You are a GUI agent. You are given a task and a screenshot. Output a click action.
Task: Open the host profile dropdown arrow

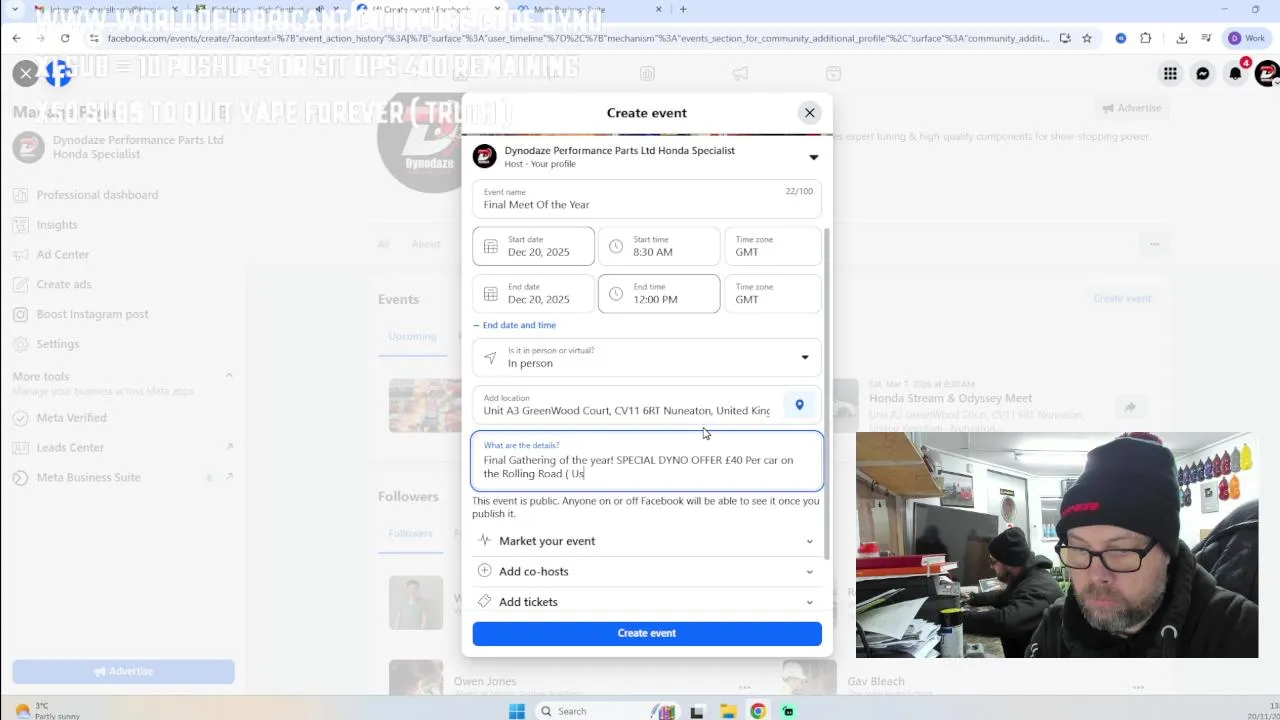tap(813, 157)
